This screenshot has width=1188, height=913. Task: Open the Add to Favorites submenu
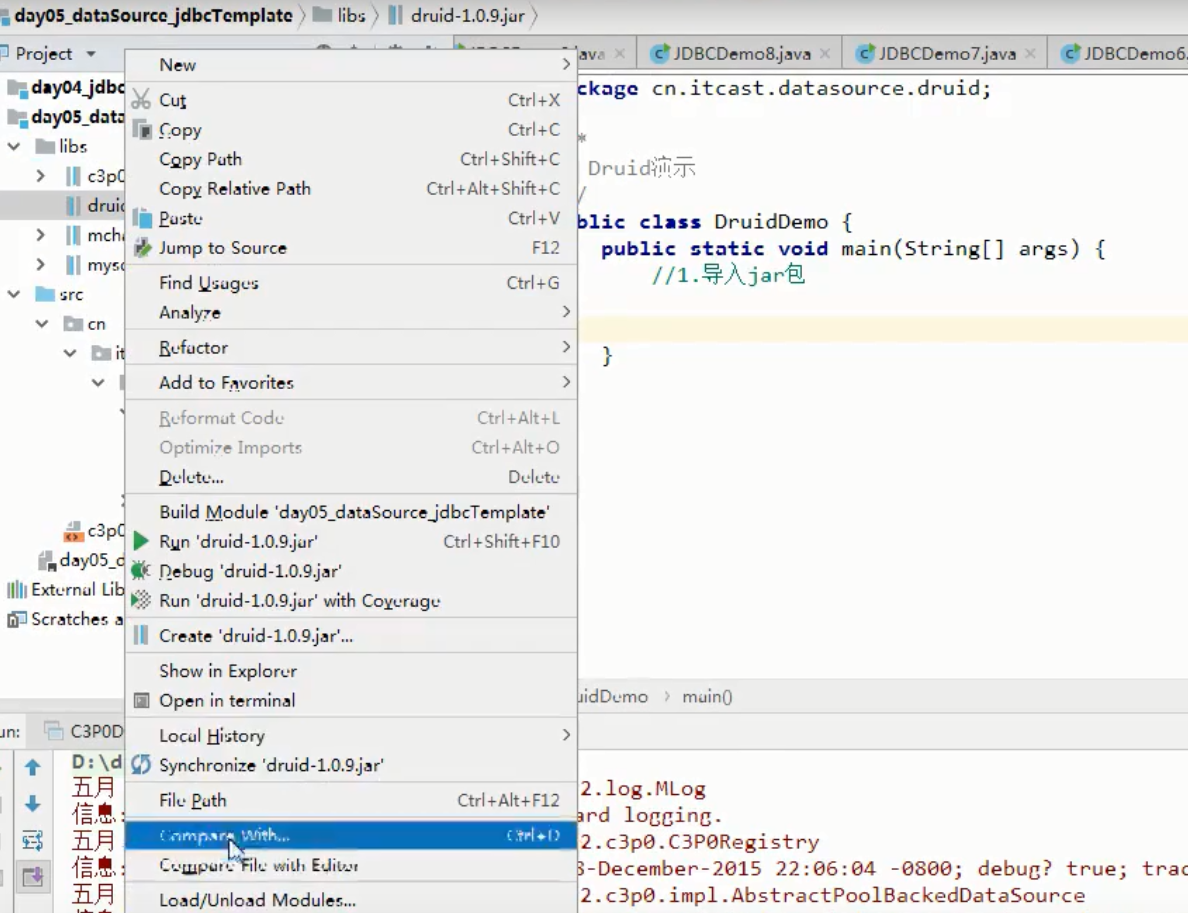pyautogui.click(x=350, y=383)
